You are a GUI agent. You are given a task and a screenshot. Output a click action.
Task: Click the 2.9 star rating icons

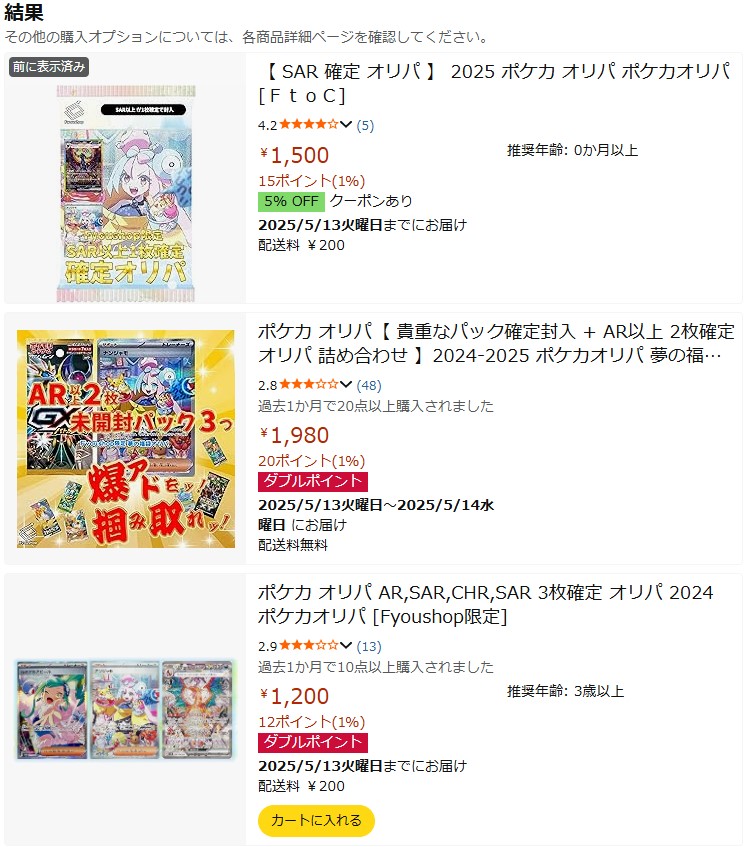coord(309,646)
